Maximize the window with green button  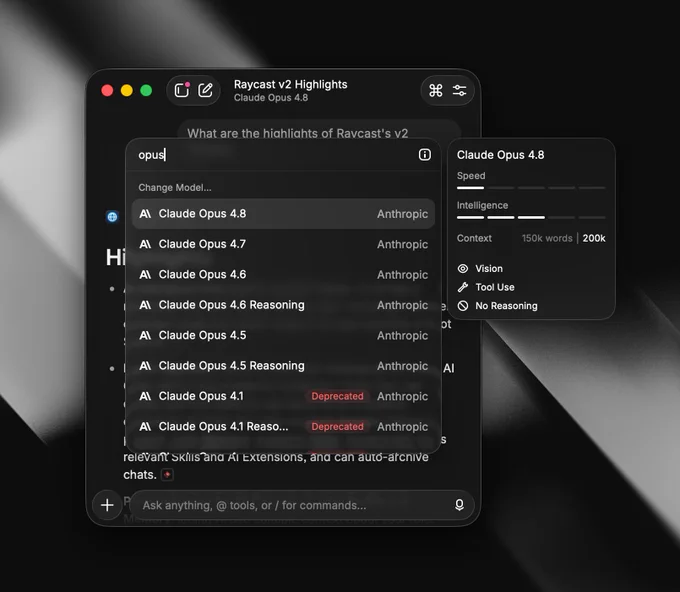[146, 90]
